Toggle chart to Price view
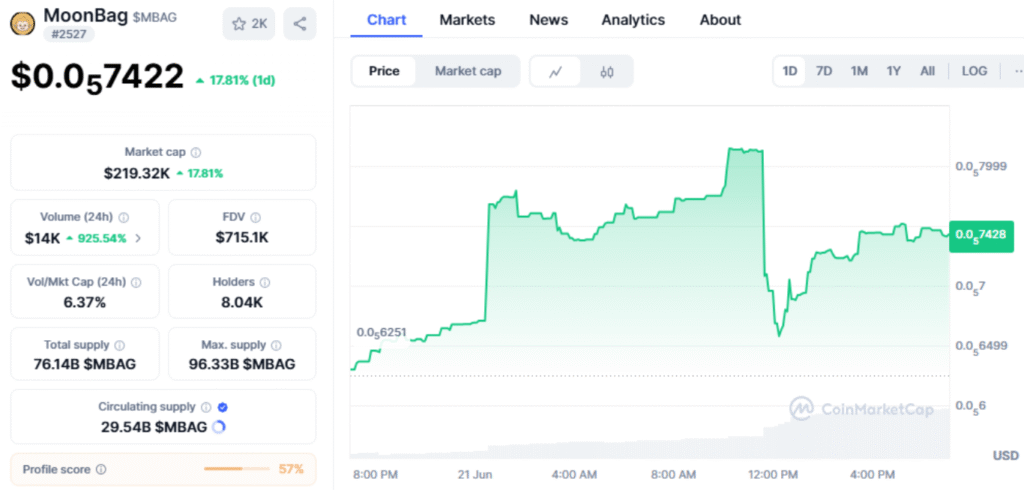Image resolution: width=1024 pixels, height=490 pixels. pos(384,71)
